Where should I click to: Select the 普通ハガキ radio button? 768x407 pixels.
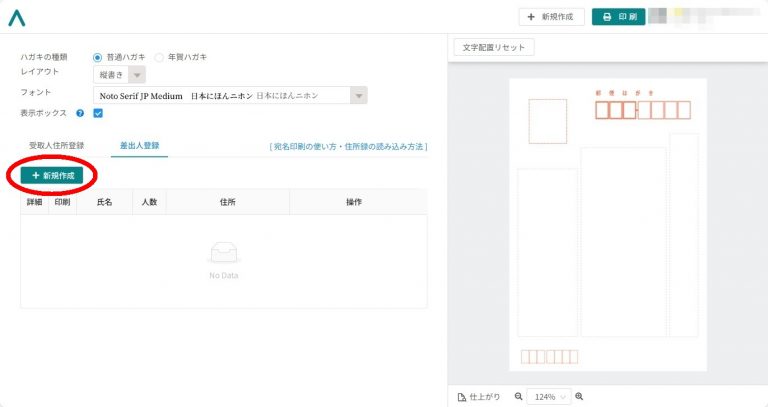click(97, 57)
